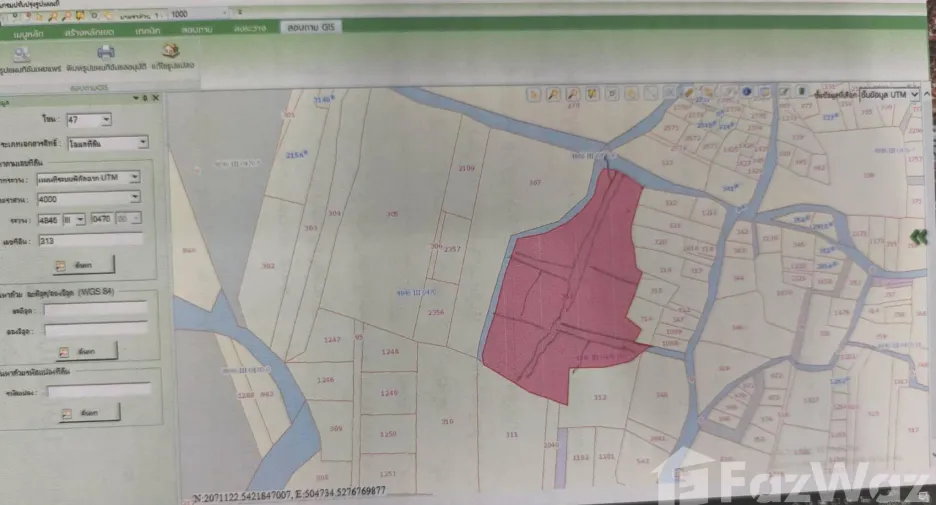Image resolution: width=936 pixels, height=505 pixels.
Task: Open the เมนูหลัก ribbon tab
Action: [28, 34]
